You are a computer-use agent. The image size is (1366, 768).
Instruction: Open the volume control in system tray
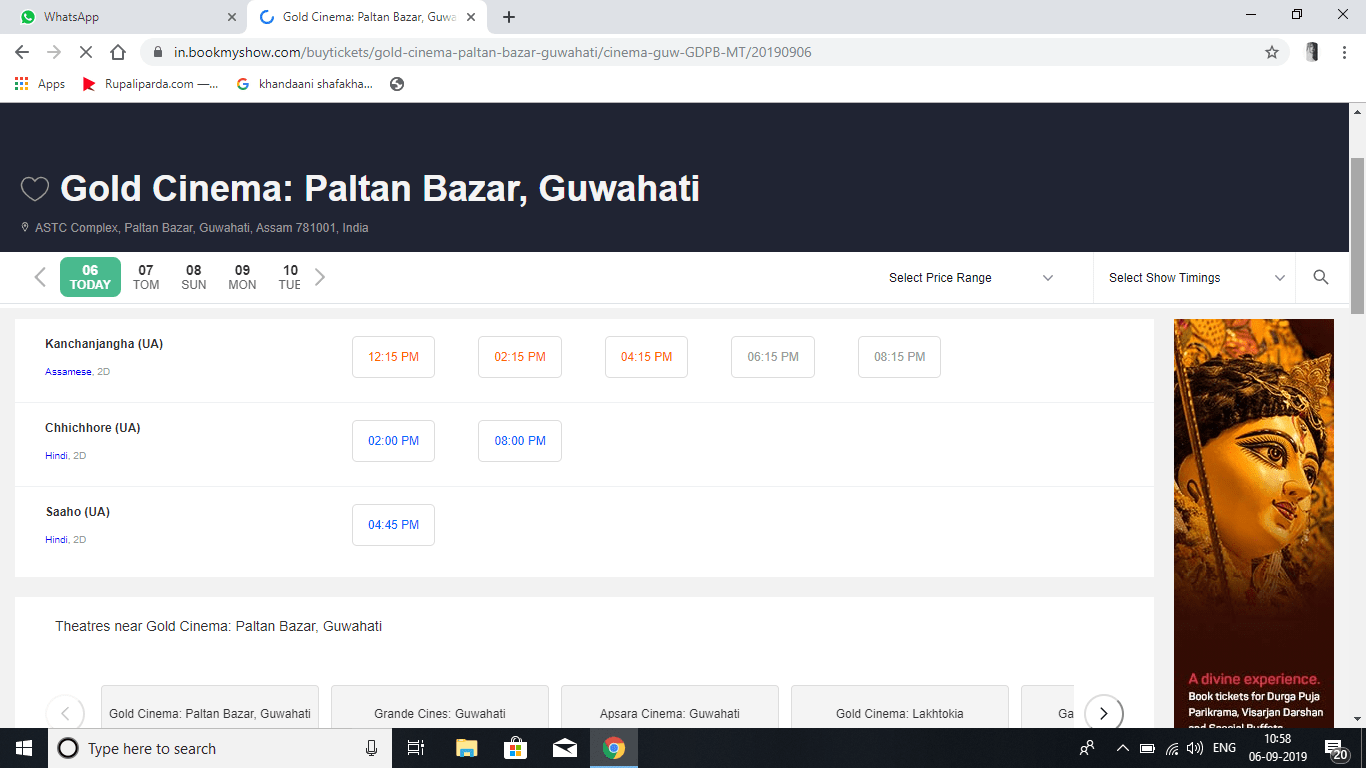(x=1194, y=748)
